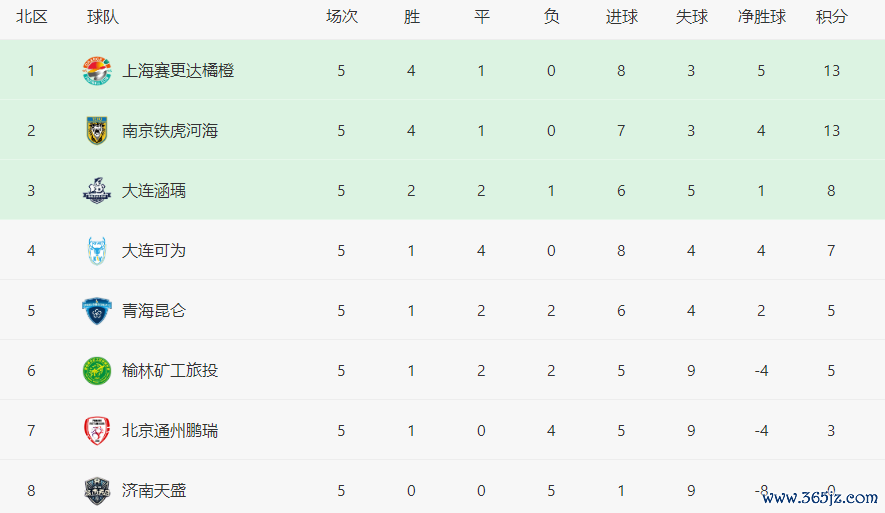The height and width of the screenshot is (513, 885).
Task: Click the 榆林矿工旅投 green logo
Action: pyautogui.click(x=97, y=371)
